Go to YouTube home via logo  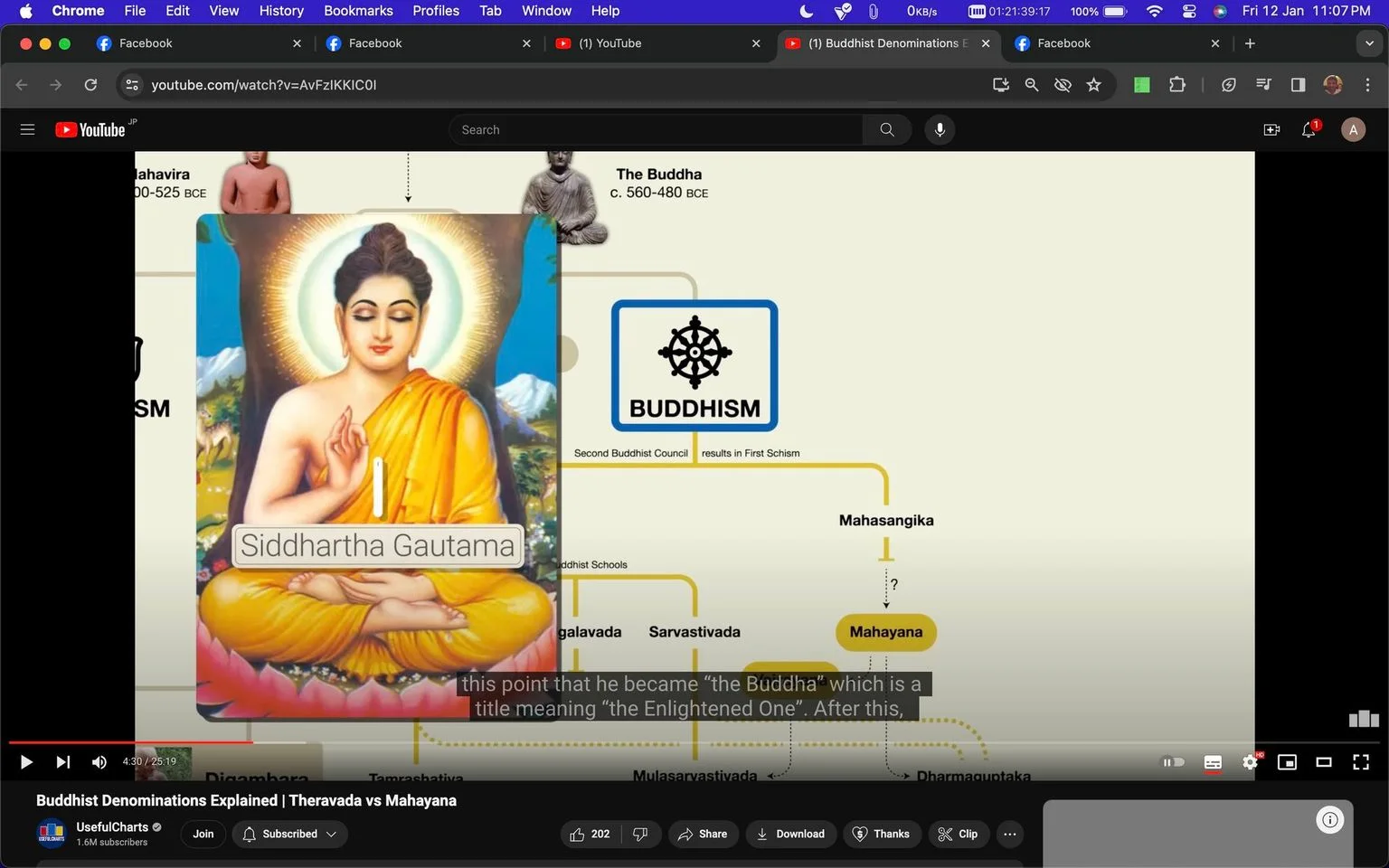tap(90, 130)
